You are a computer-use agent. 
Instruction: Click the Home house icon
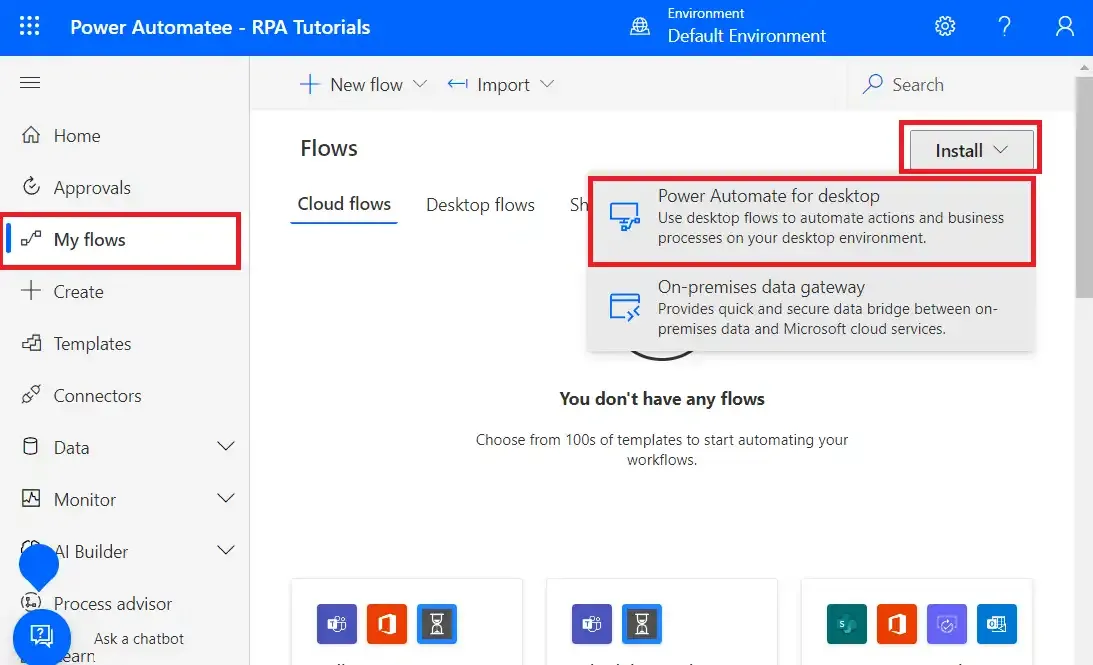(31, 135)
